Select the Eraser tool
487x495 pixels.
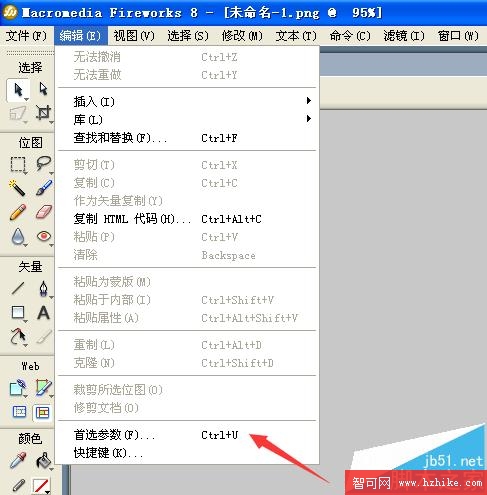pyautogui.click(x=44, y=212)
